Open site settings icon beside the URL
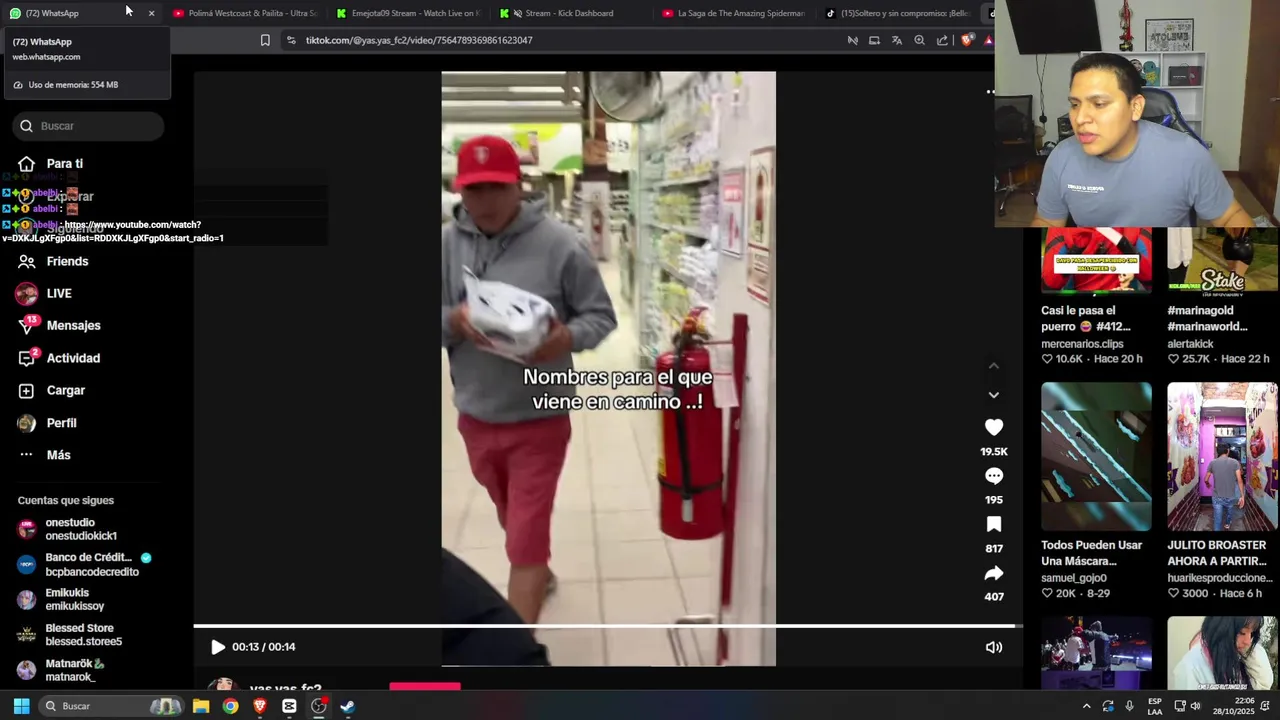 pos(291,40)
